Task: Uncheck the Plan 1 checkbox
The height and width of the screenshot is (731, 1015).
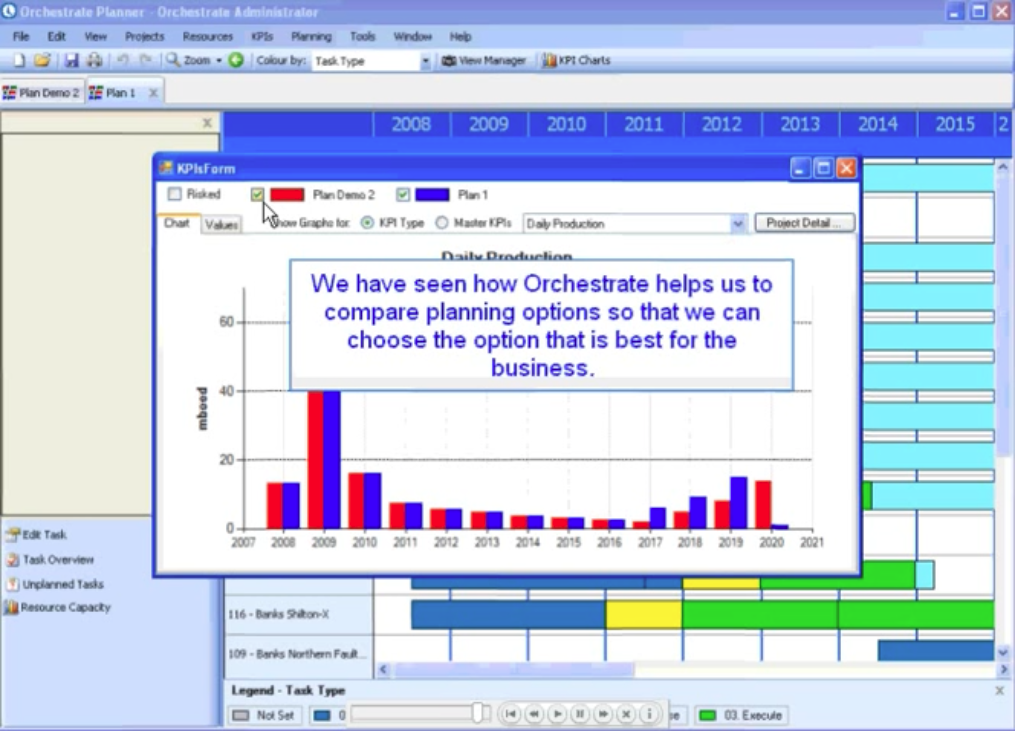Action: point(403,194)
